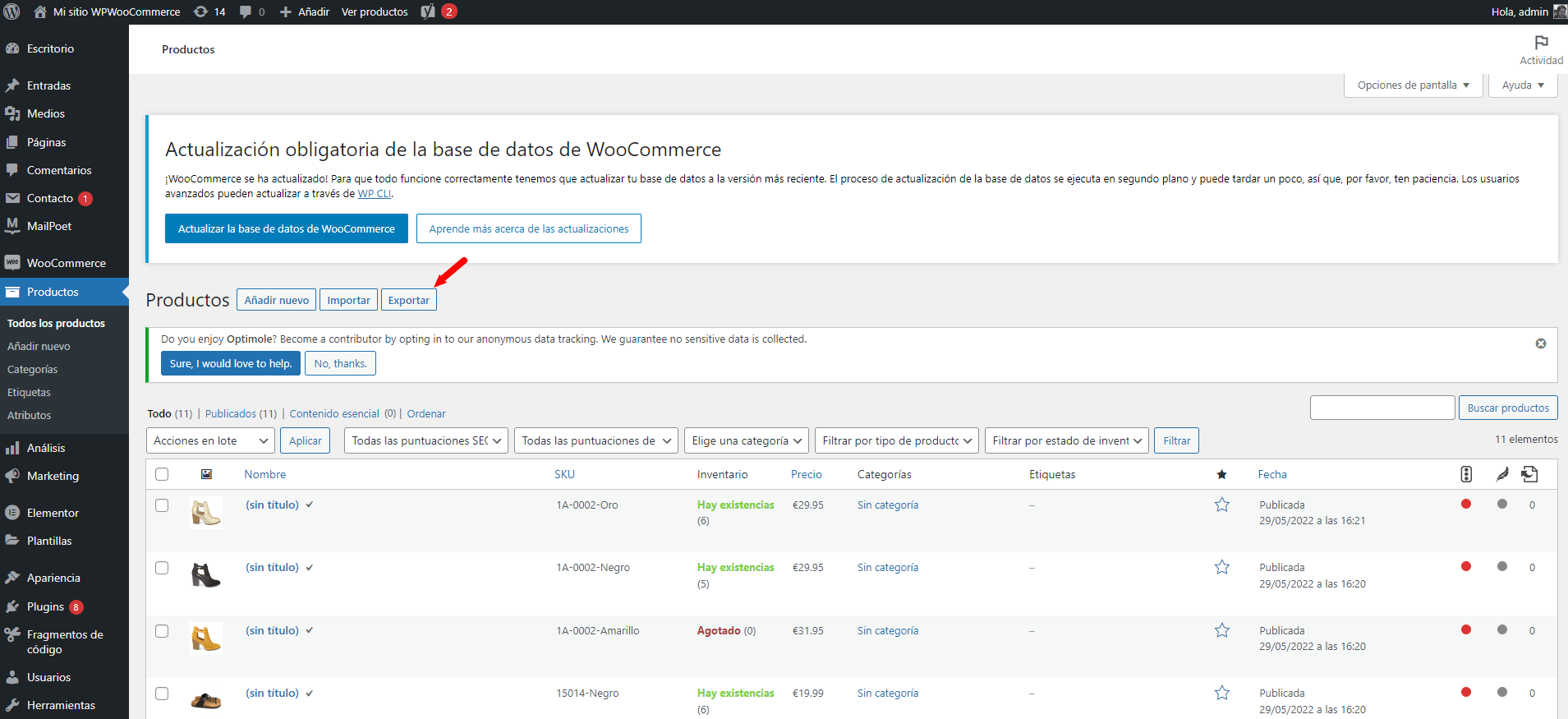The height and width of the screenshot is (719, 1568).
Task: Open Etiquetas submenu item
Action: click(x=29, y=392)
